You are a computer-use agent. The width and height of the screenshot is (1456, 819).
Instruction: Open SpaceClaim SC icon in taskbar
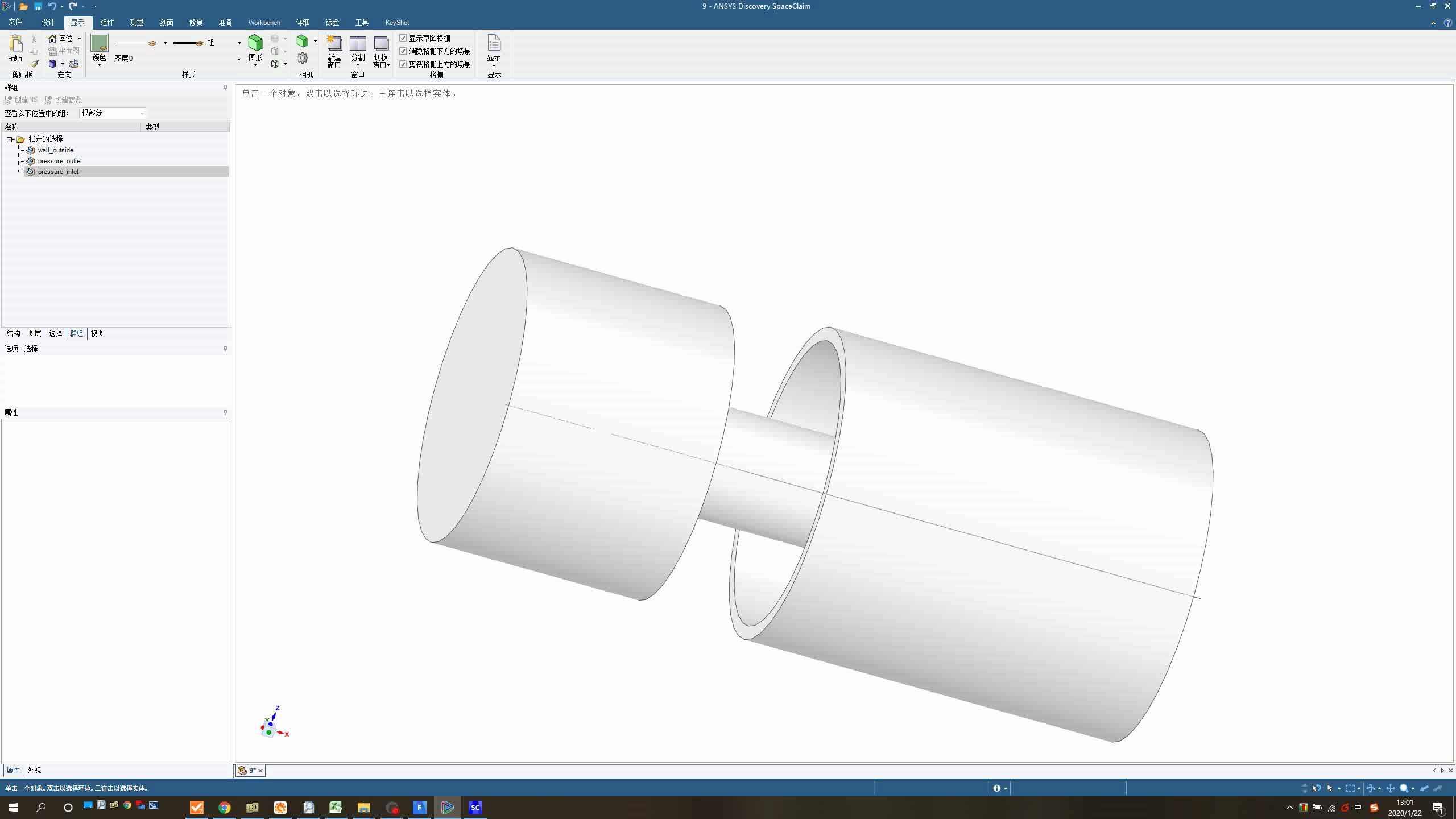click(475, 807)
